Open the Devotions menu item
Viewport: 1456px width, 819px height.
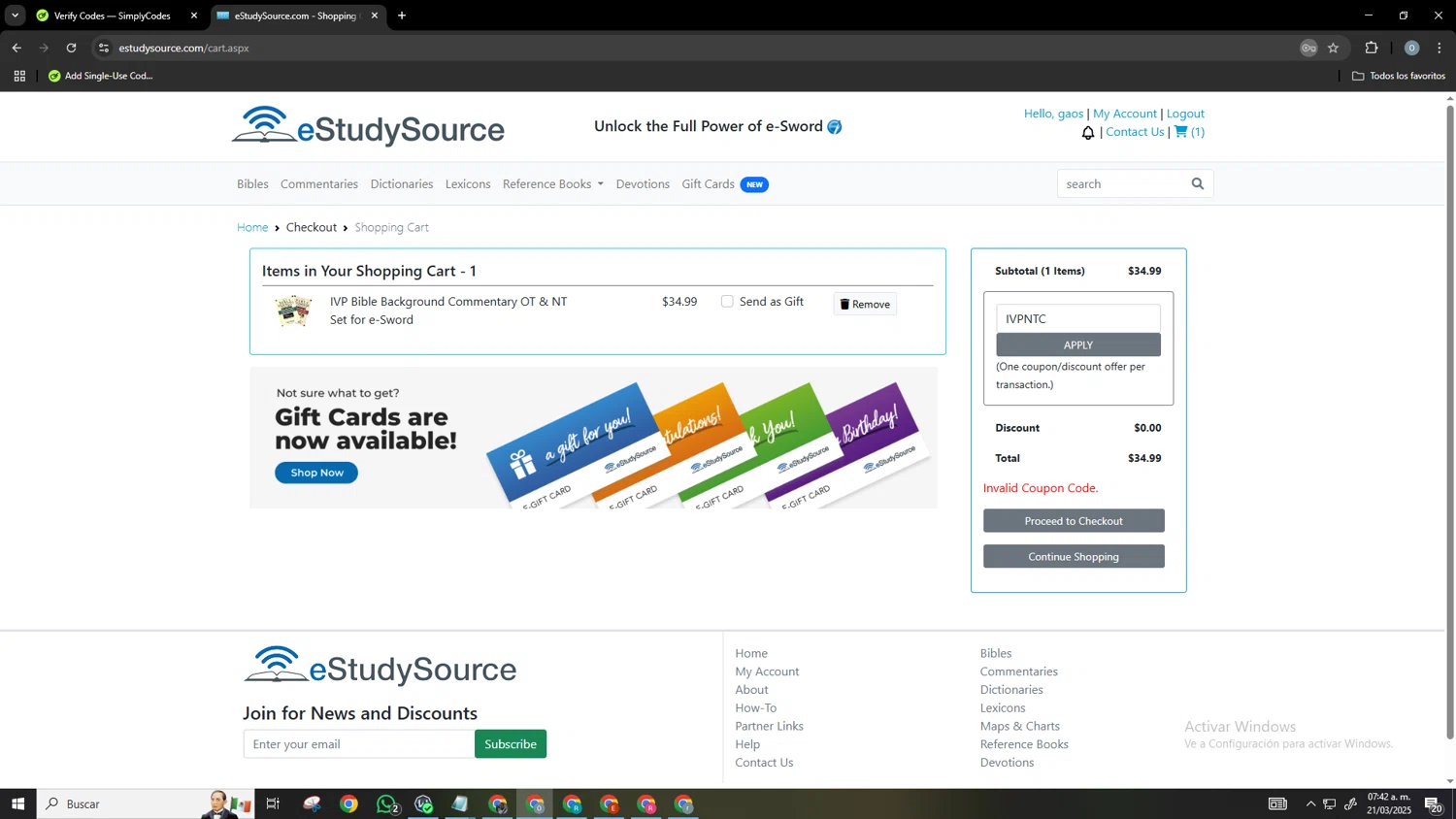tap(643, 184)
